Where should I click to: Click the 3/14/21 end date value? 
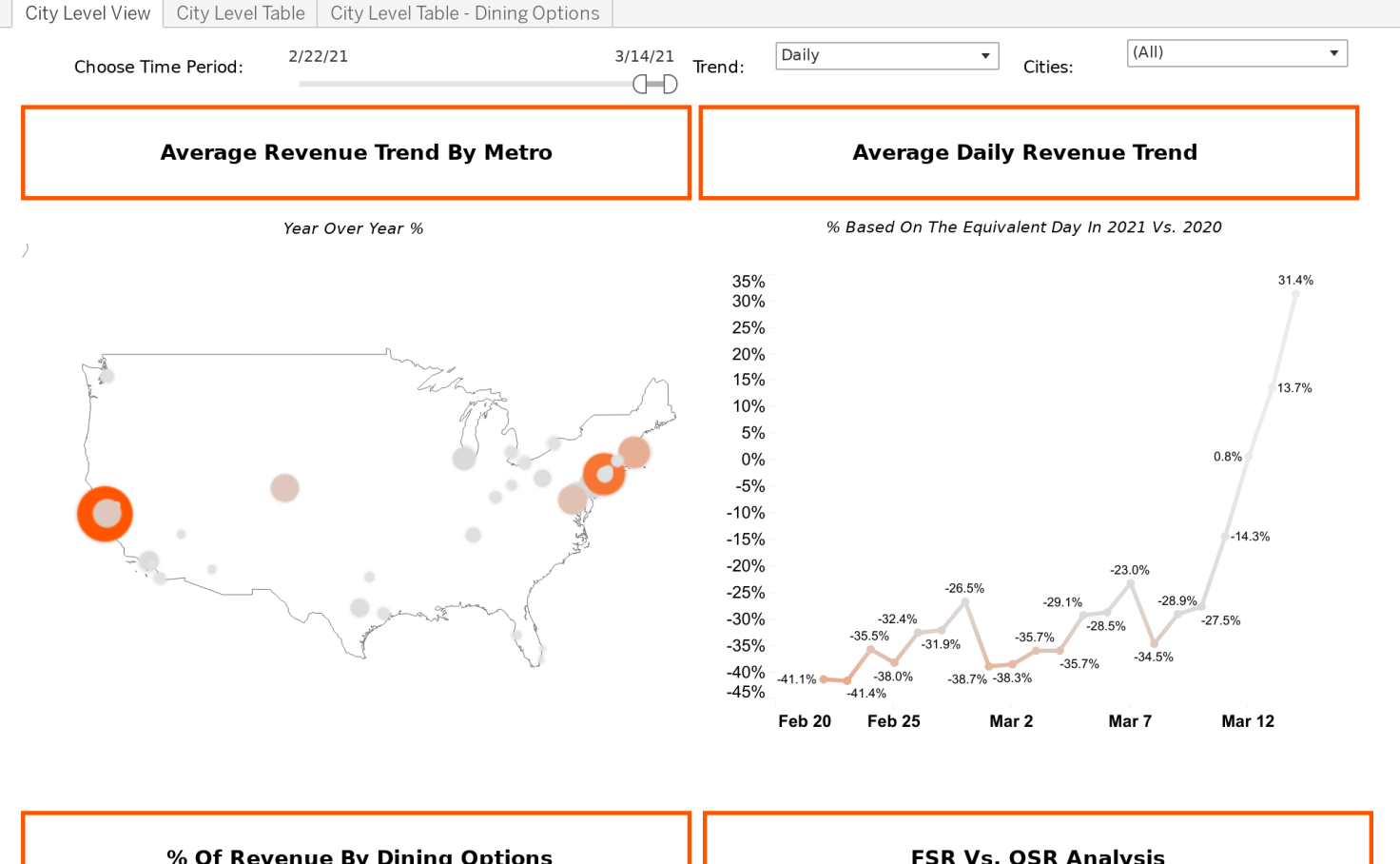pos(644,56)
